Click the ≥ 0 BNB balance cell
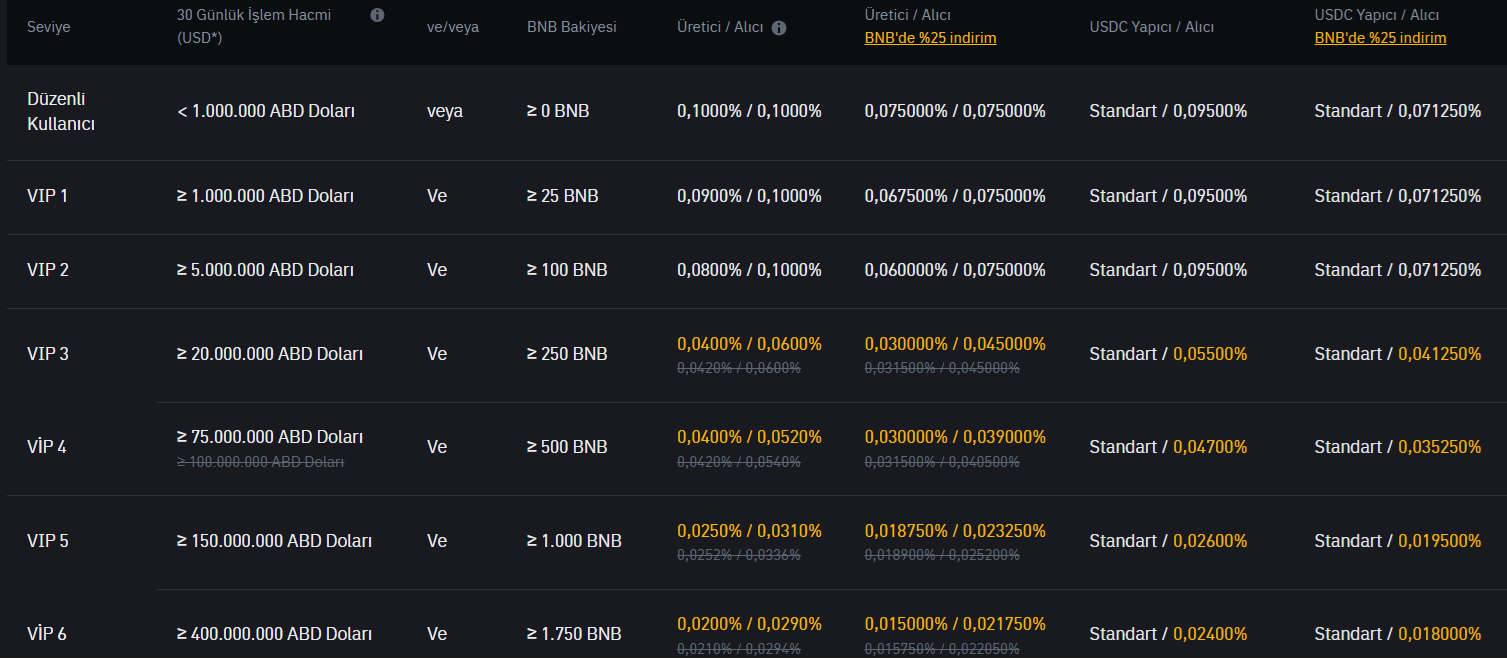This screenshot has width=1507, height=659. click(x=558, y=111)
